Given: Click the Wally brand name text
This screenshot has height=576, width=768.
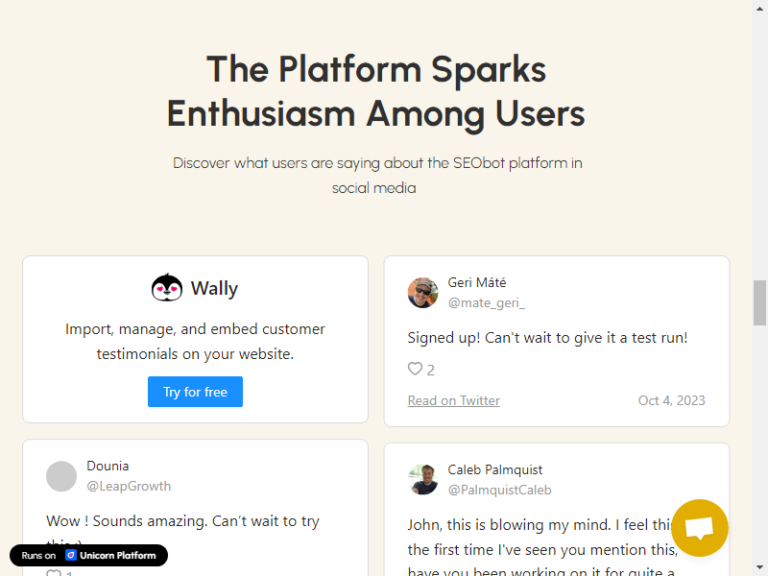Looking at the screenshot, I should pyautogui.click(x=214, y=288).
